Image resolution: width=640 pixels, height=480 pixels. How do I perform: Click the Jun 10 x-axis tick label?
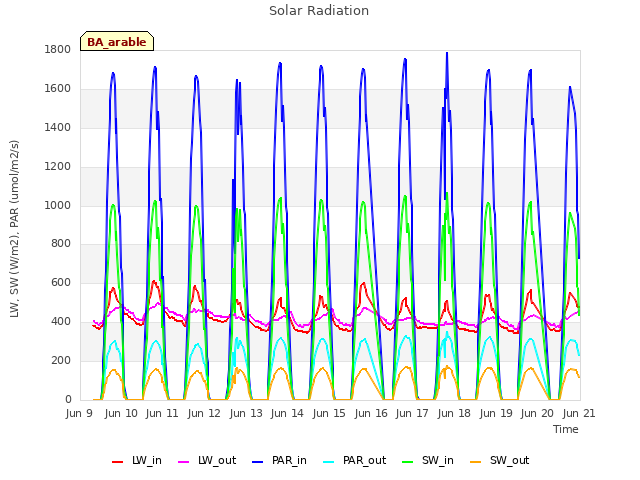(x=121, y=413)
